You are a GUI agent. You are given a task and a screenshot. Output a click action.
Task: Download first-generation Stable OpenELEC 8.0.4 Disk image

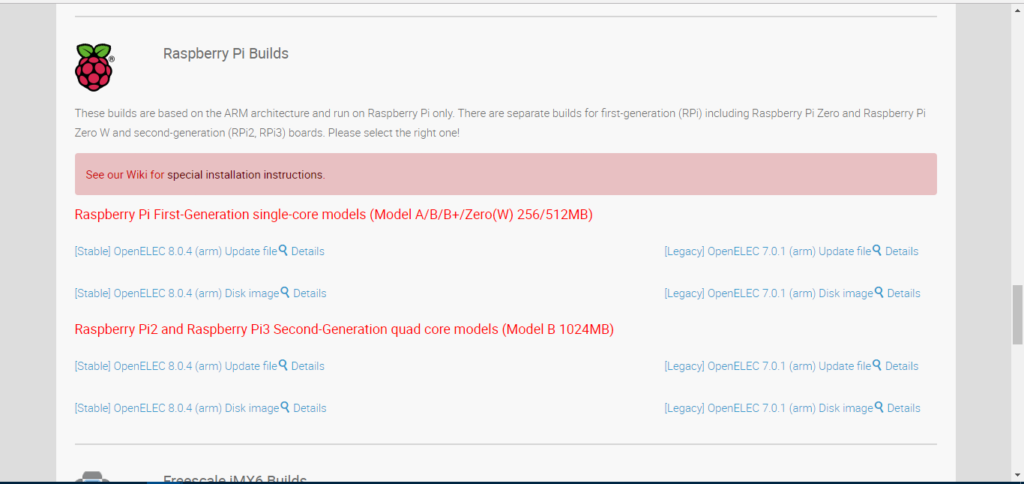[x=176, y=294]
